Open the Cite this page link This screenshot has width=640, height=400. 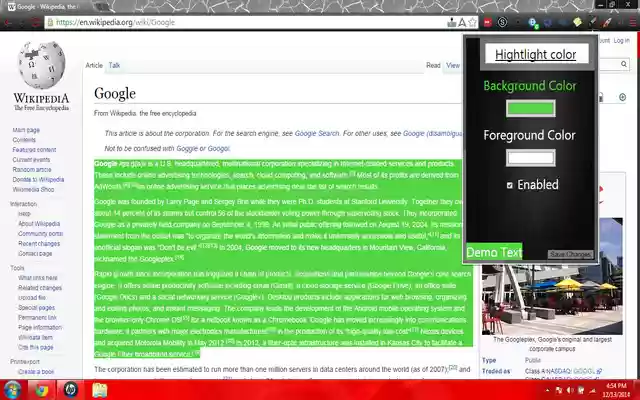[36, 347]
